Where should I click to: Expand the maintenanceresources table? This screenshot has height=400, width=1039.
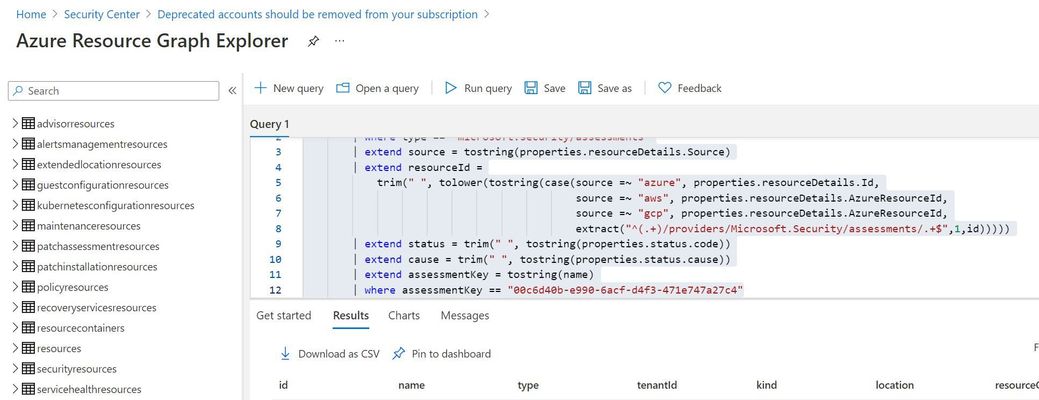point(15,226)
